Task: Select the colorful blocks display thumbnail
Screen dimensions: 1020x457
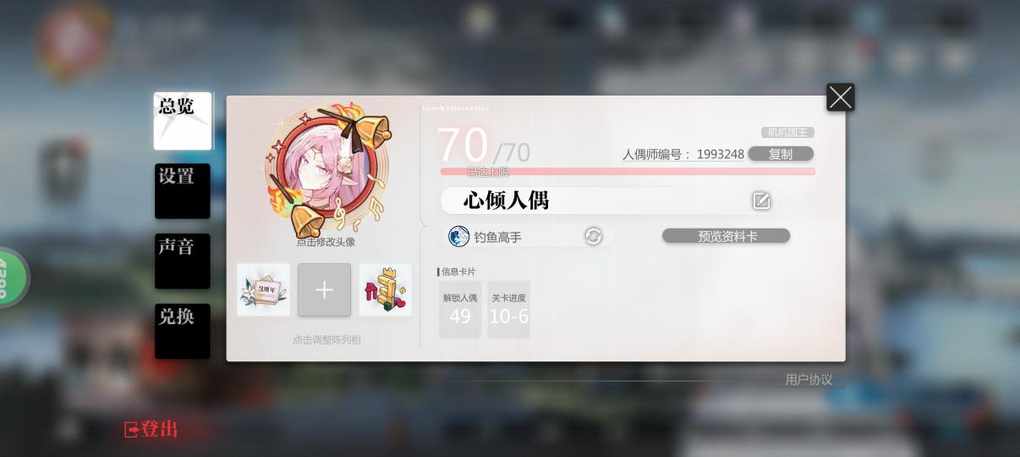Action: point(385,290)
